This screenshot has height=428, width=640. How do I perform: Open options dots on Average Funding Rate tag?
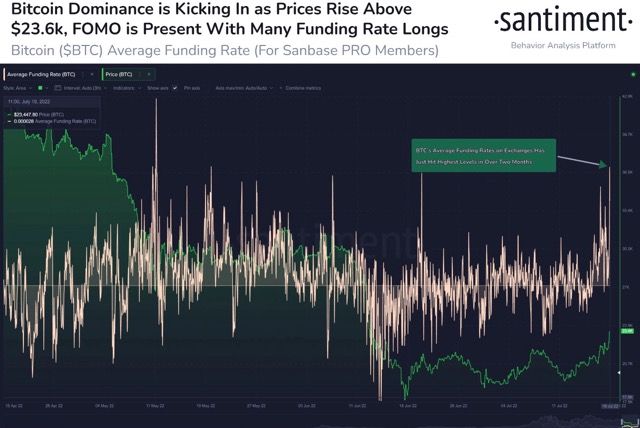coord(83,74)
